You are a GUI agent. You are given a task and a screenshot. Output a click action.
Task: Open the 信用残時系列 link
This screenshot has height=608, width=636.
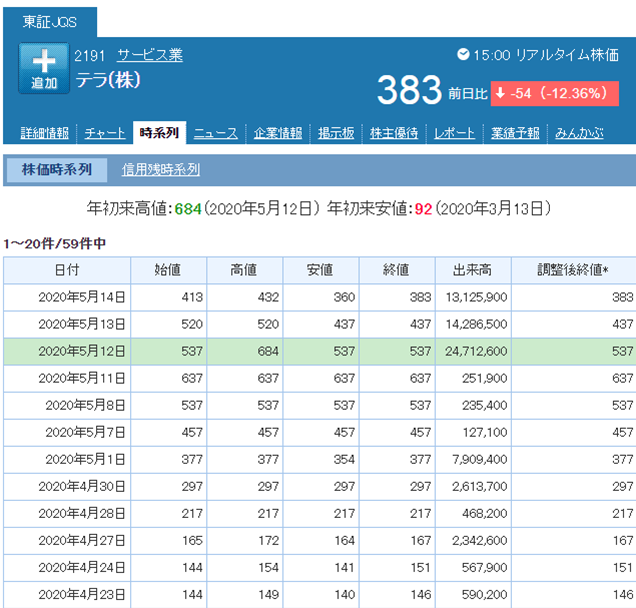[x=161, y=170]
